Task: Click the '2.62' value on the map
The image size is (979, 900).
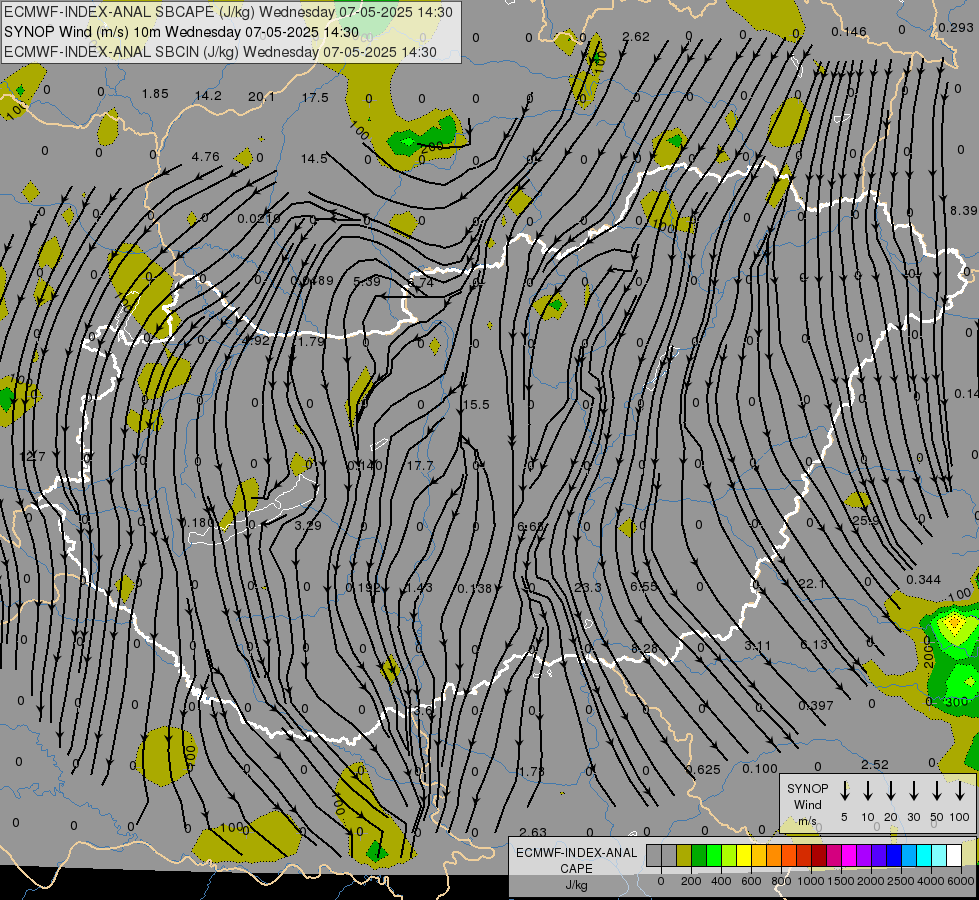Action: coord(636,36)
